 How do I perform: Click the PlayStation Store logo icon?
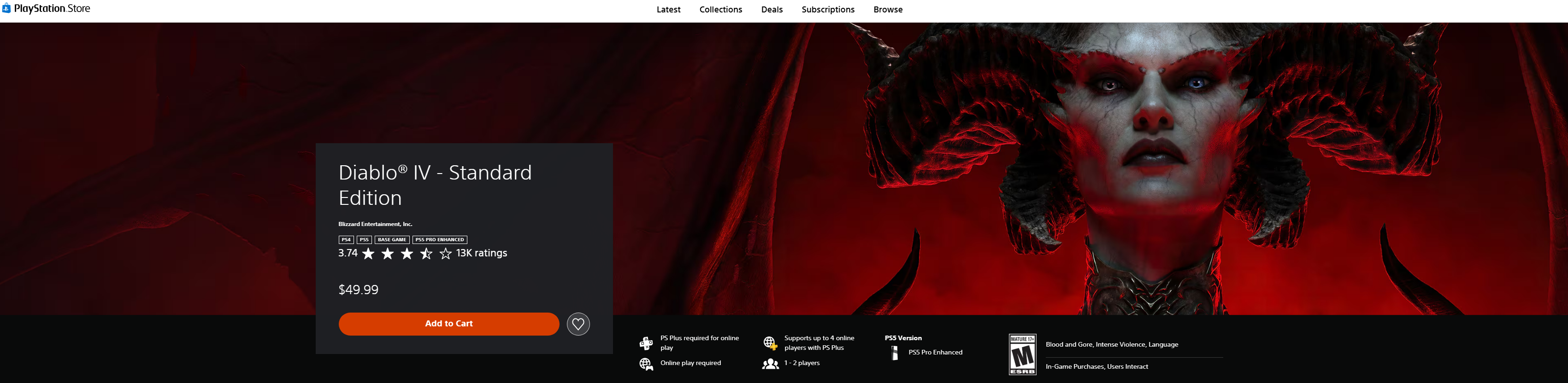(x=7, y=8)
